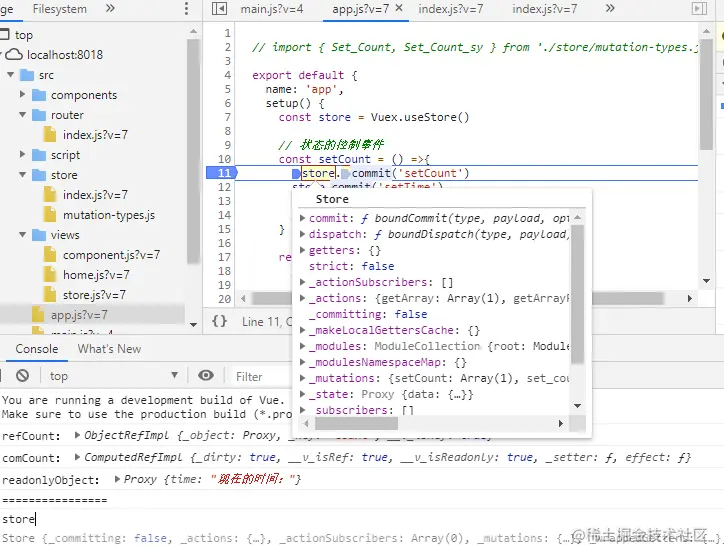
Task: Expand _state Proxy in Store popup
Action: [x=302, y=394]
